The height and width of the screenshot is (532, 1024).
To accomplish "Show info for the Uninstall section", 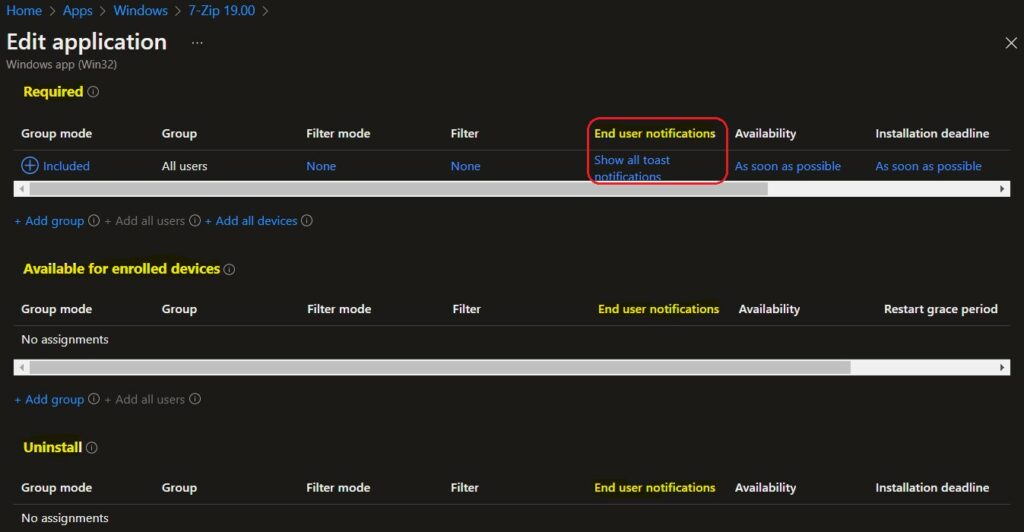I will pos(92,448).
